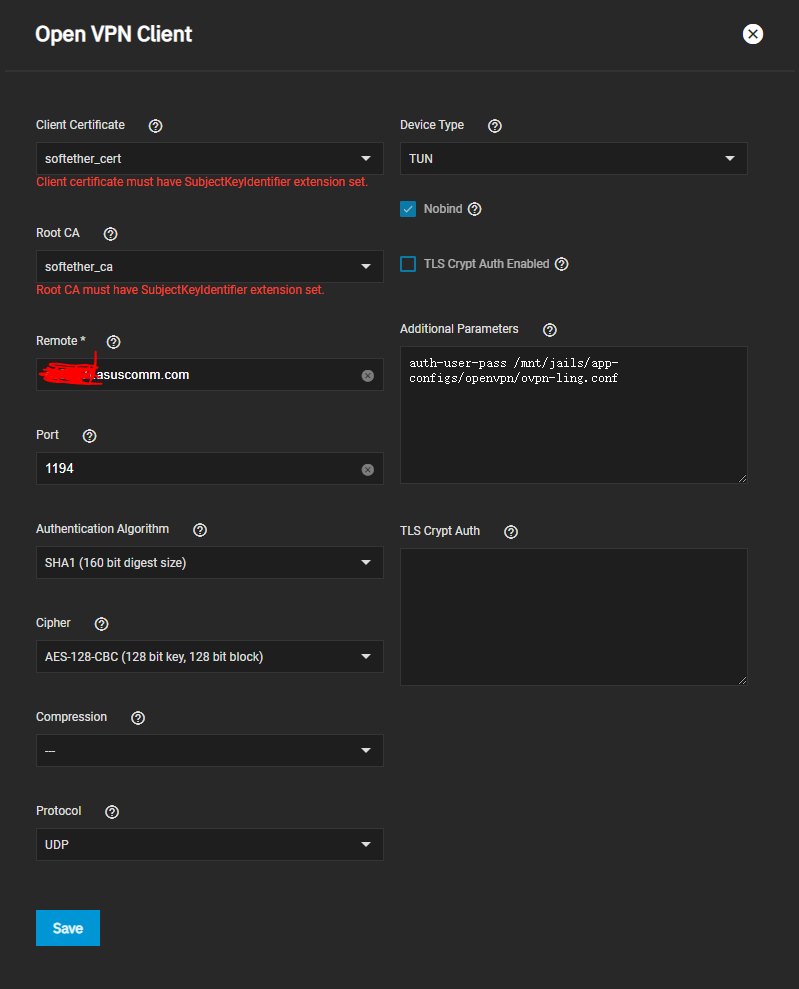Enable TLS Crypt Auth Enabled
This screenshot has width=799, height=989.
pyautogui.click(x=408, y=263)
